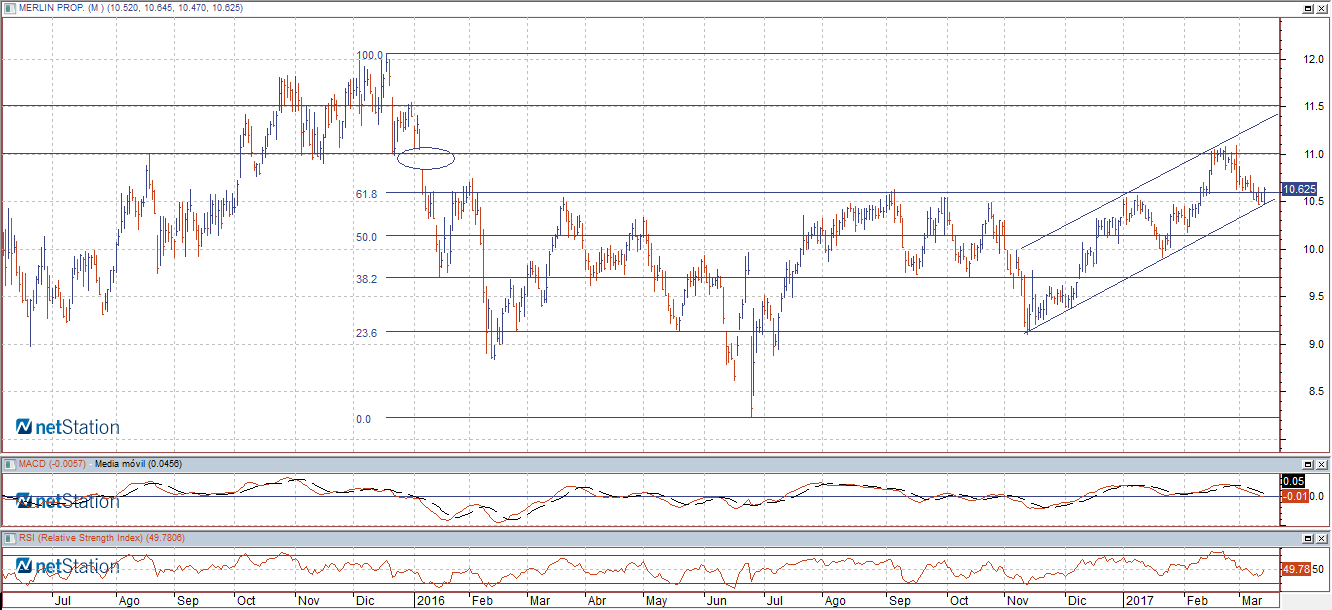
Task: Click the RSI panel icon
Action: pos(9,538)
